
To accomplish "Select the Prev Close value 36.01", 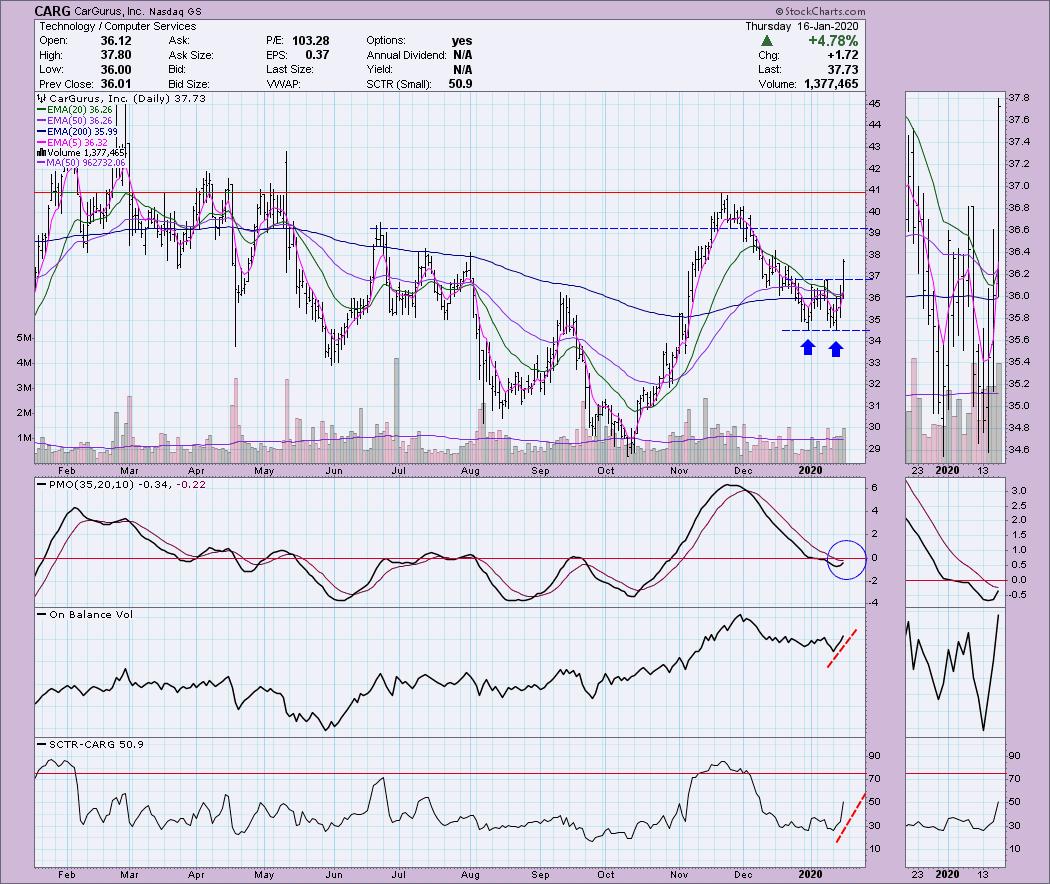I will [116, 84].
